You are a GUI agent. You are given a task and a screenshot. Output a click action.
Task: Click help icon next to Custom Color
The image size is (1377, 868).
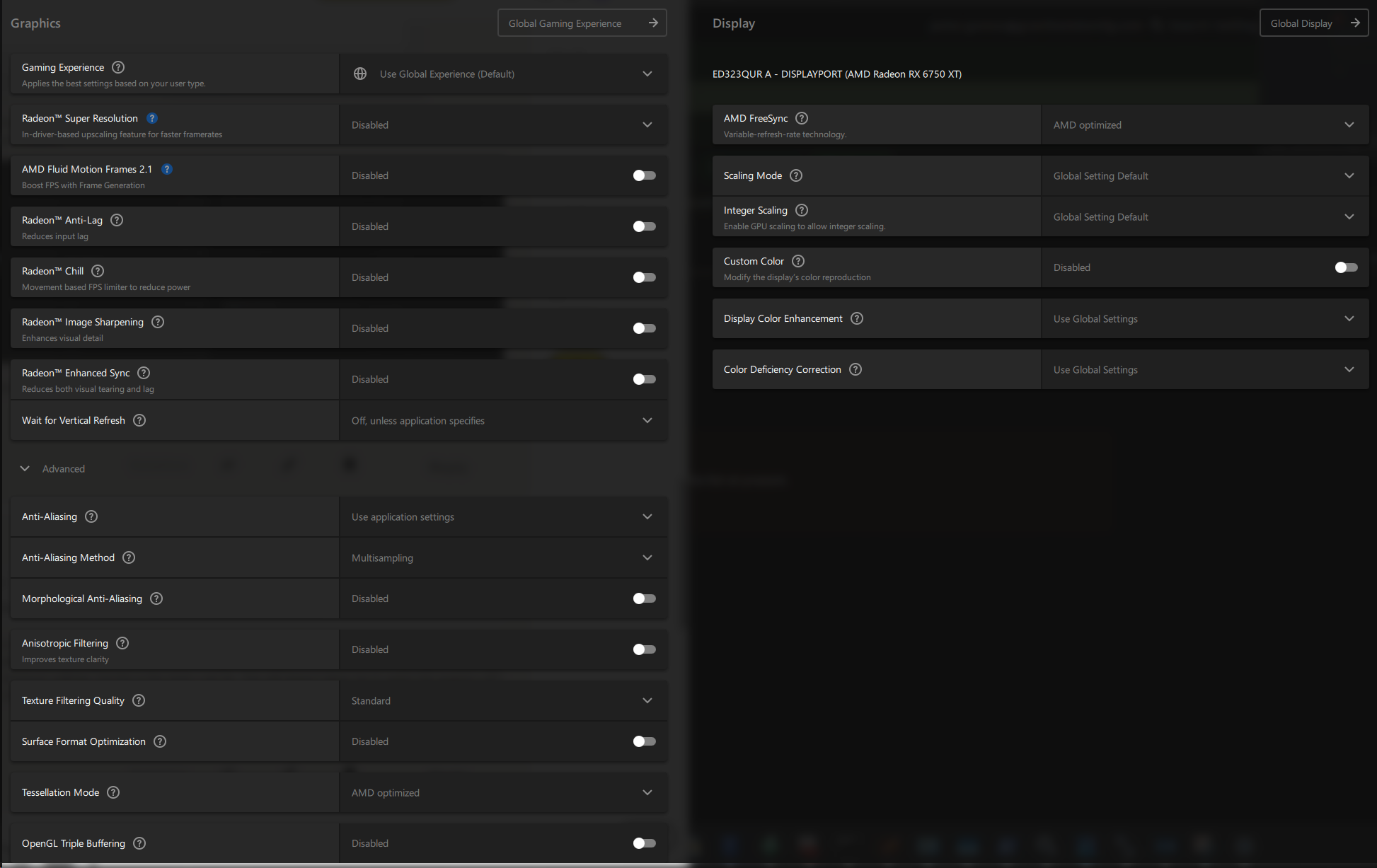pos(798,261)
